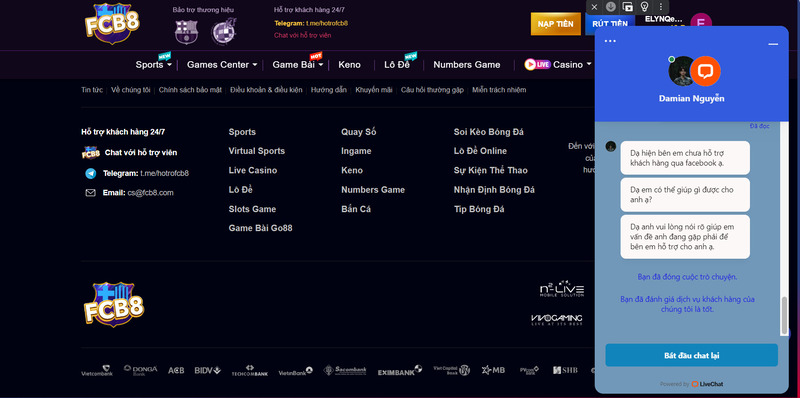Image resolution: width=800 pixels, height=398 pixels.
Task: Click the picture-in-picture icon in floating toolbar
Action: pos(628,7)
